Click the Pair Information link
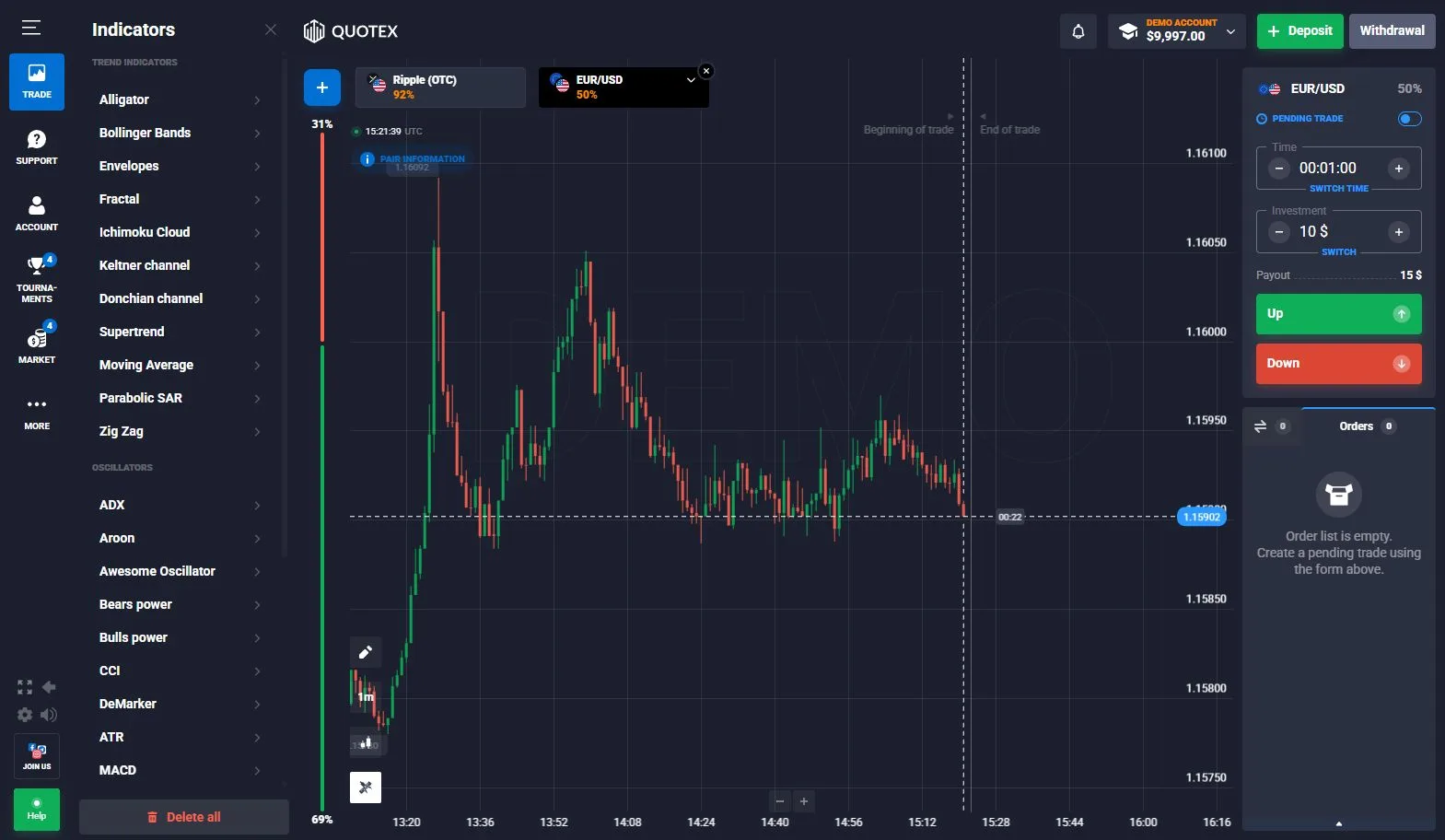This screenshot has width=1445, height=840. (x=414, y=159)
